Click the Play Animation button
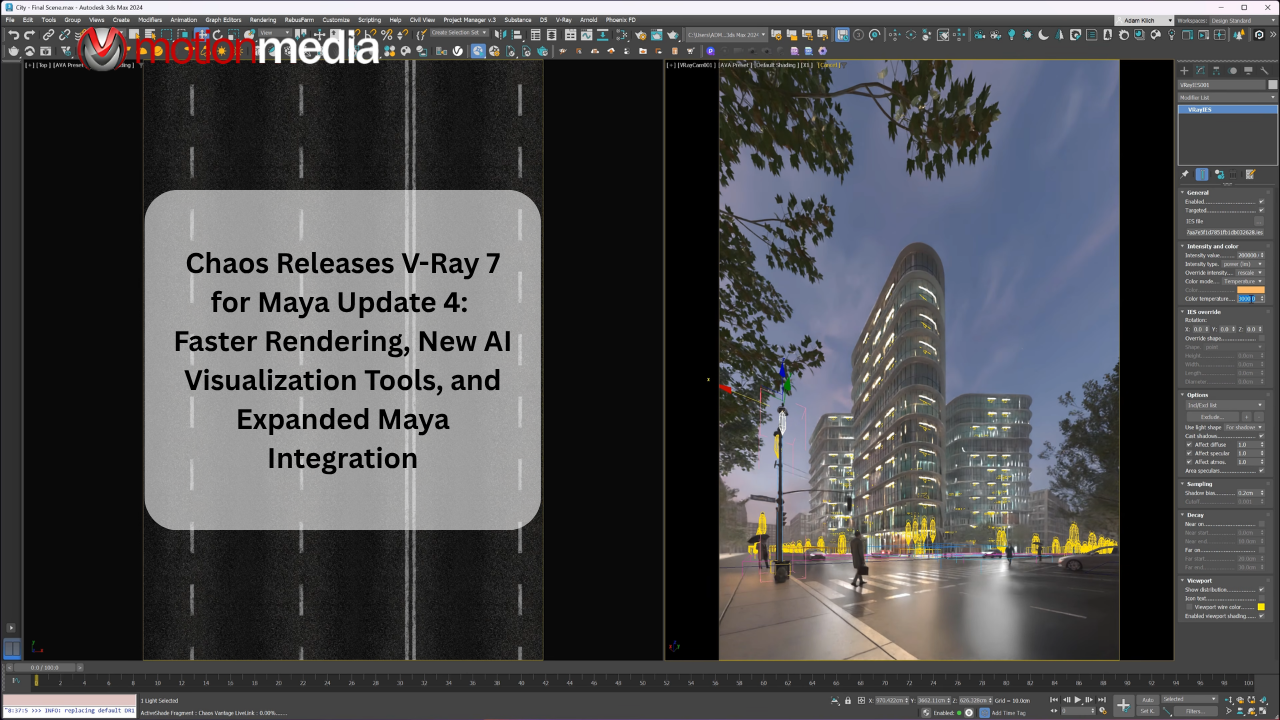 [1077, 700]
